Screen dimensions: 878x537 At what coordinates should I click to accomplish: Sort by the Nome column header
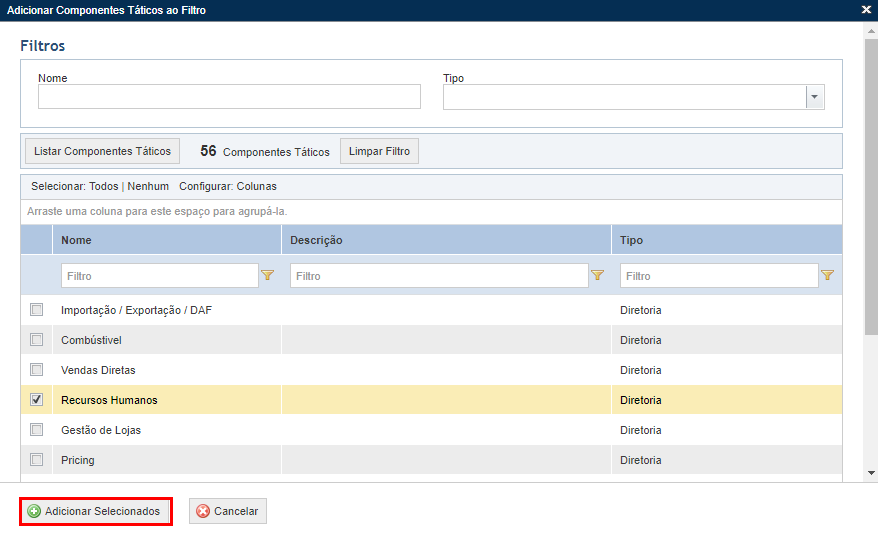point(76,240)
